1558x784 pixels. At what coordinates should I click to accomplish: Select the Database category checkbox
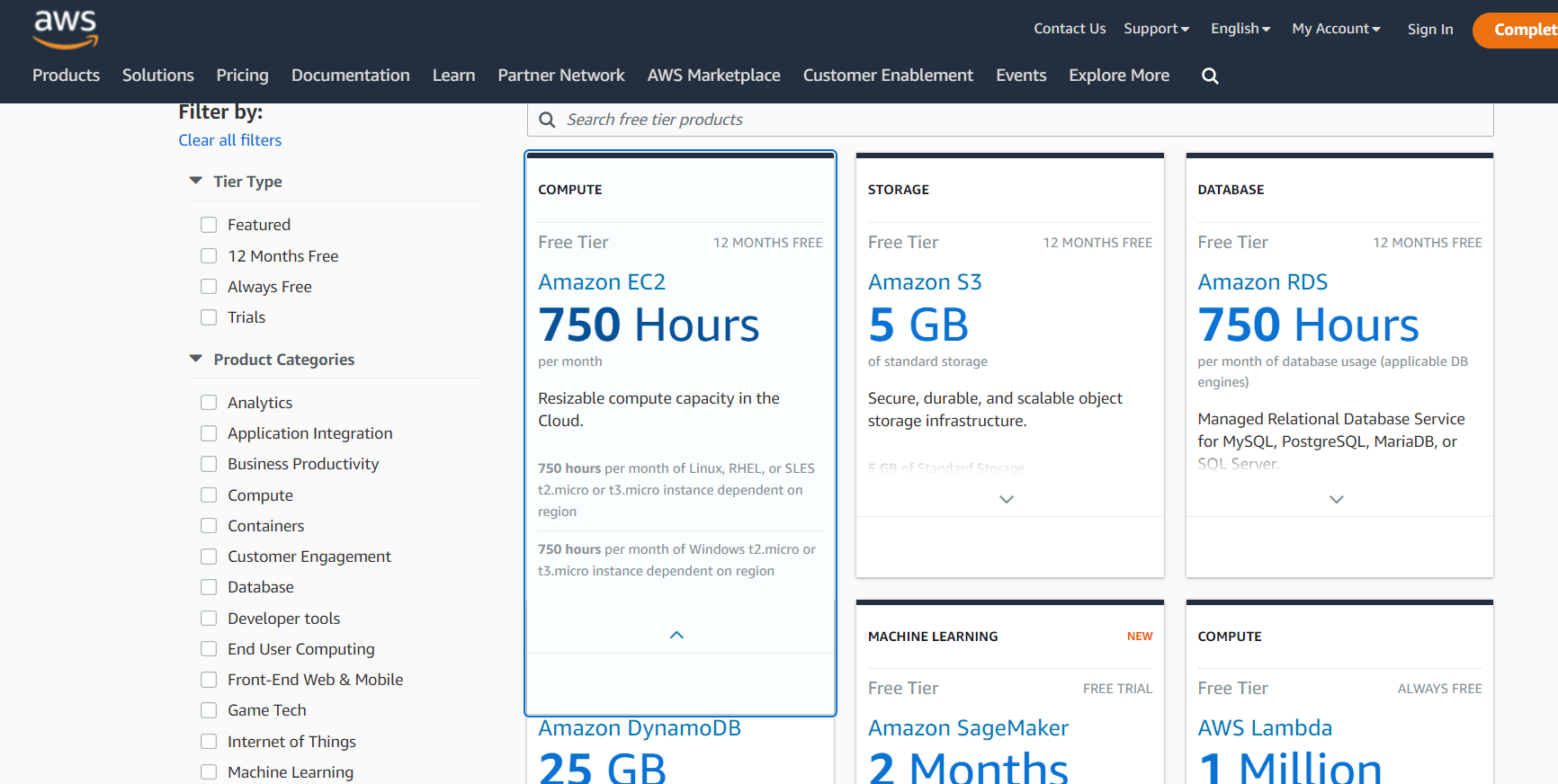click(209, 587)
